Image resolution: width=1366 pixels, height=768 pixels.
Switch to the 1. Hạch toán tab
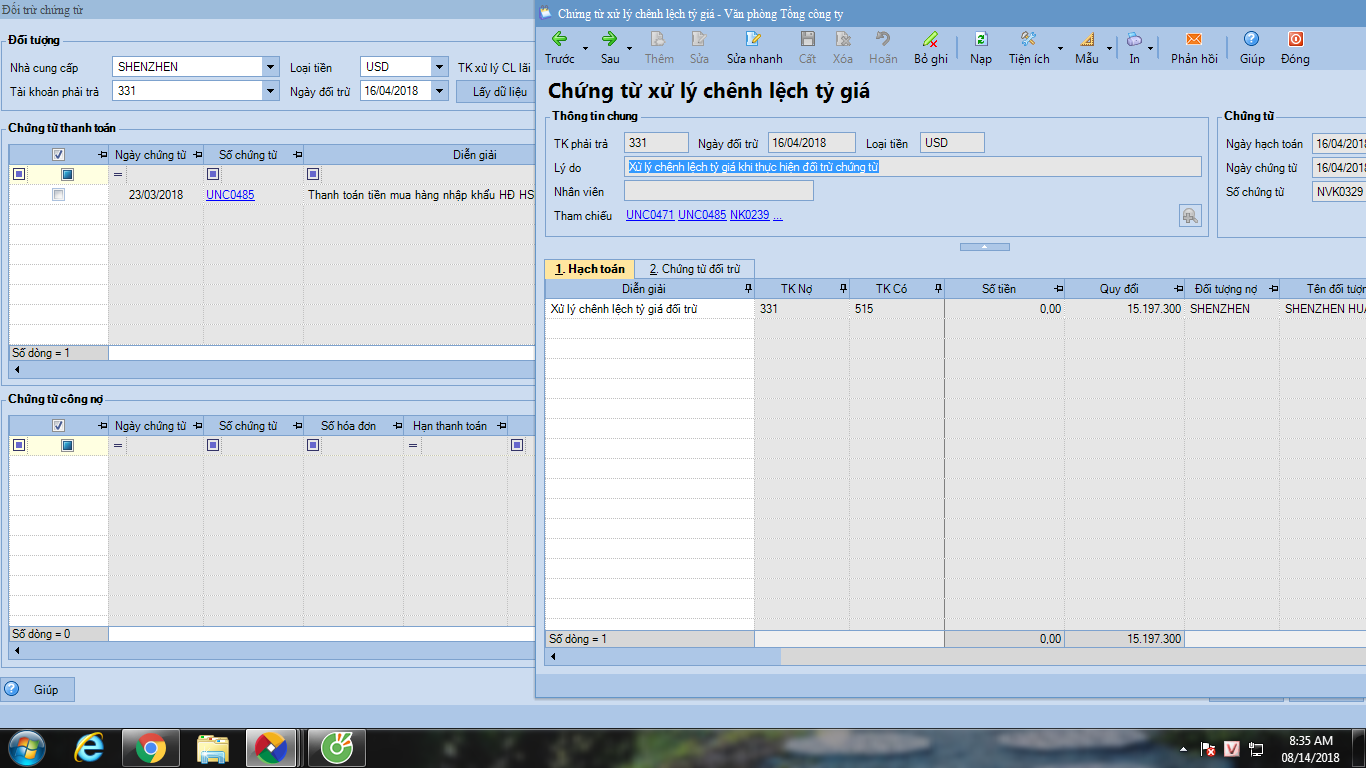(x=590, y=269)
